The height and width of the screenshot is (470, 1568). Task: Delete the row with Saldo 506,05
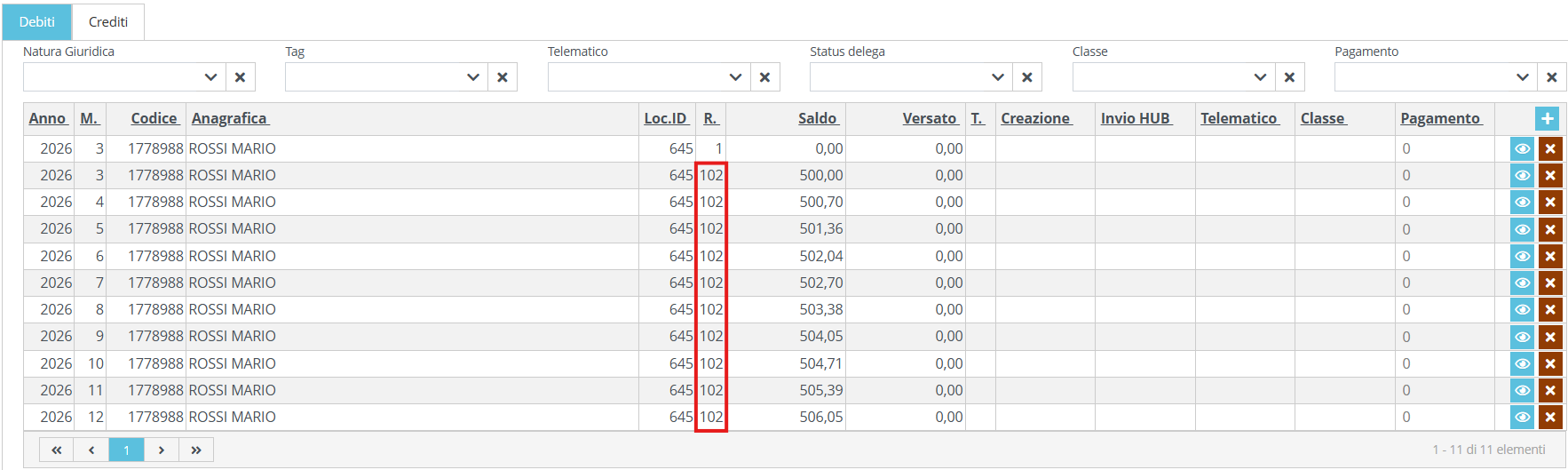point(1550,418)
